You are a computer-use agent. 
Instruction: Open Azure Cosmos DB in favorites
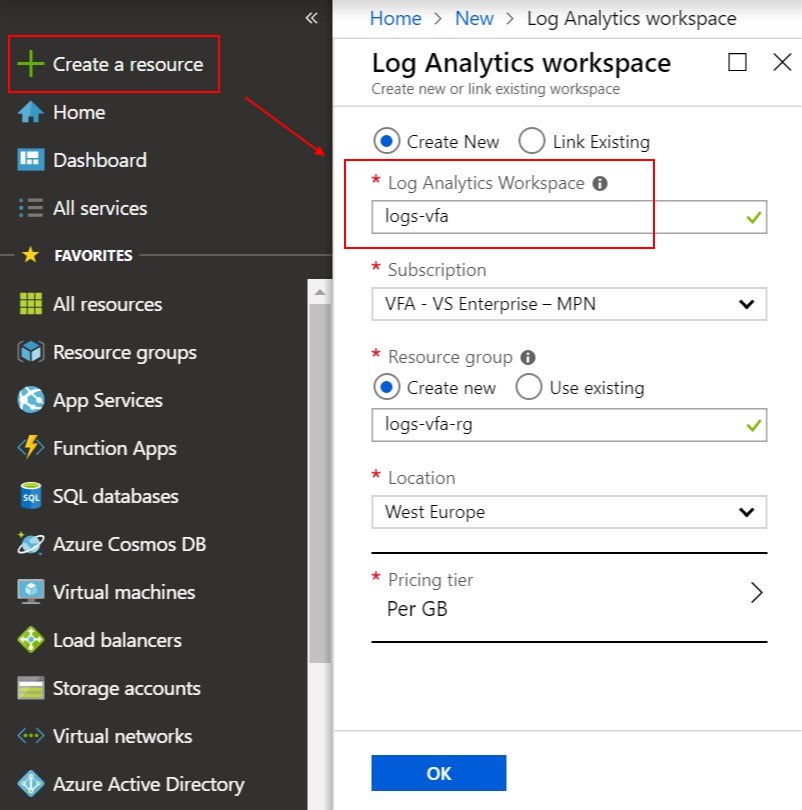pos(129,544)
